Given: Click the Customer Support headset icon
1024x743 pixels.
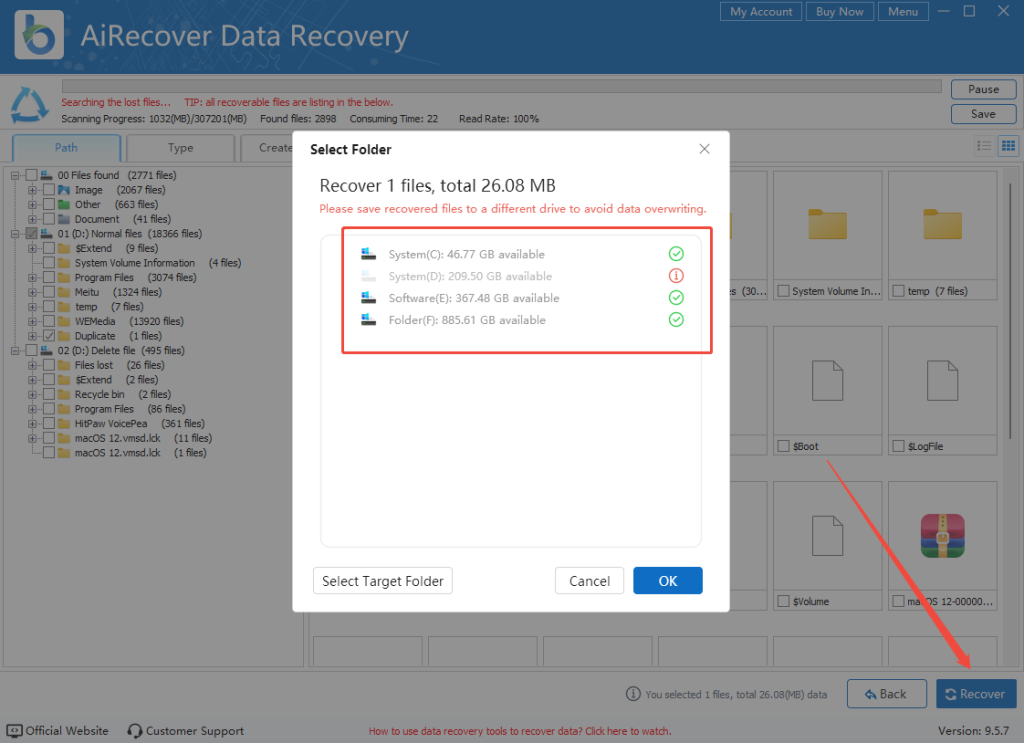Looking at the screenshot, I should (135, 731).
